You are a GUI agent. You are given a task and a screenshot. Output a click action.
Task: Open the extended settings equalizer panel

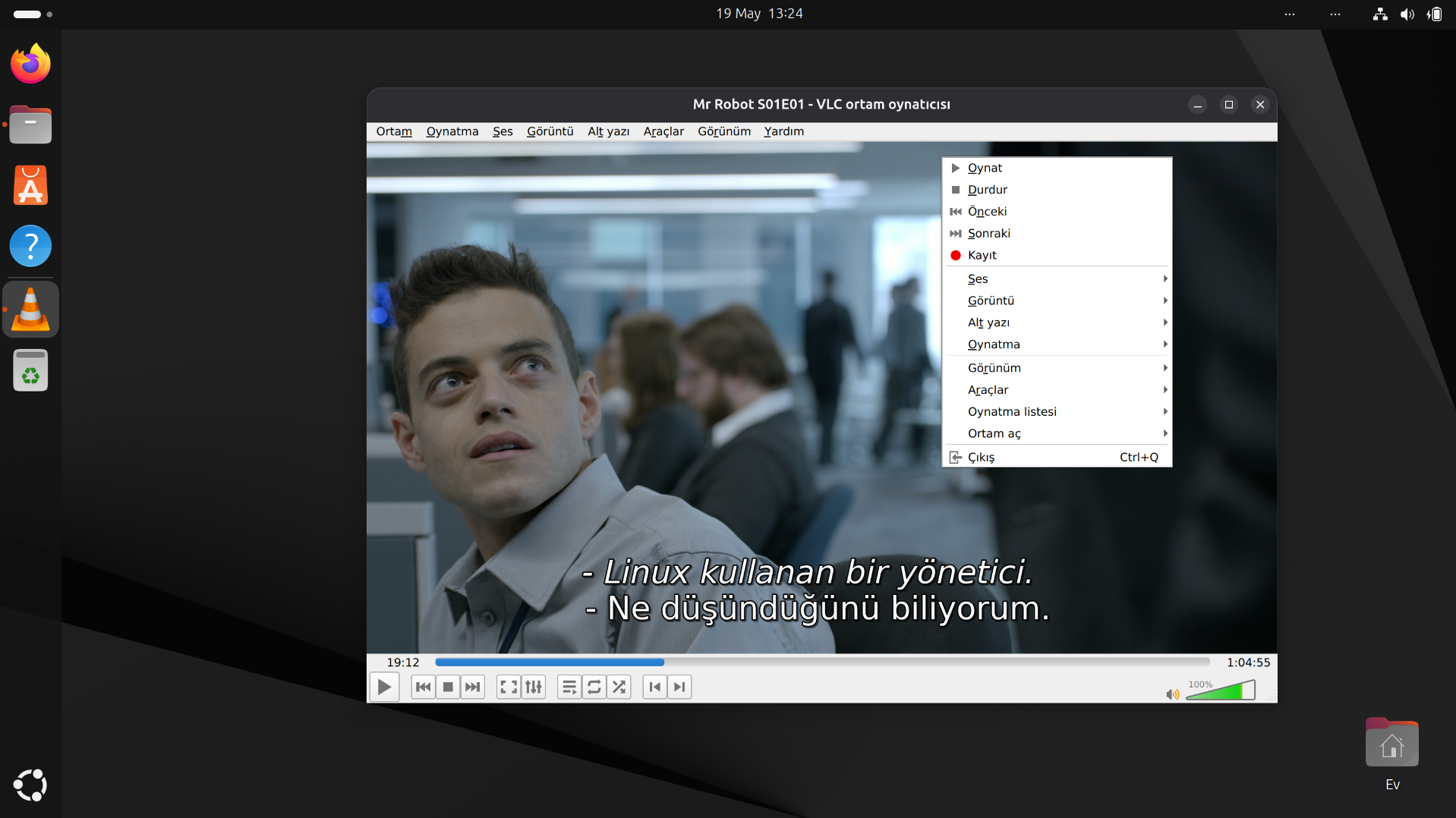tap(534, 687)
